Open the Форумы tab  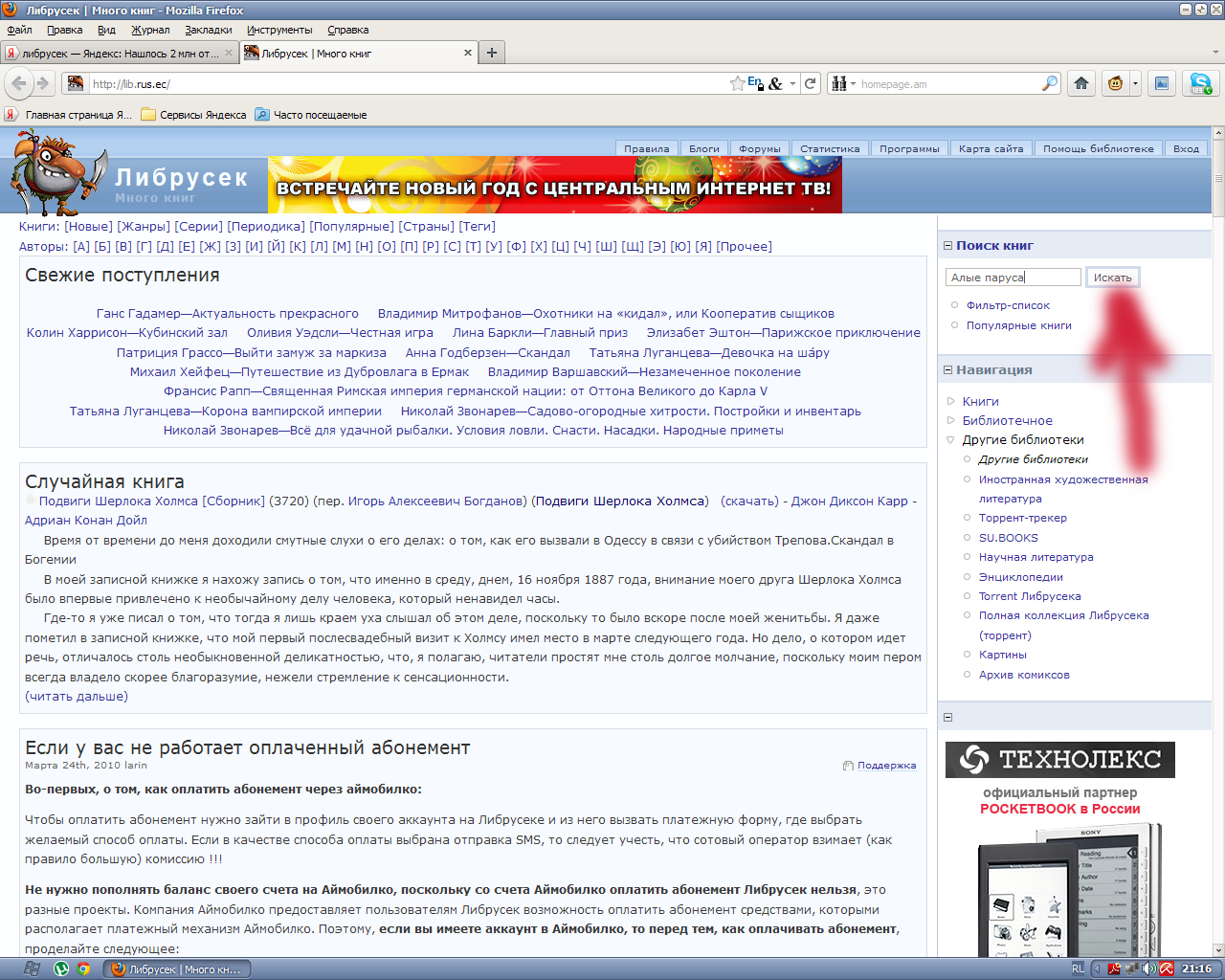760,148
